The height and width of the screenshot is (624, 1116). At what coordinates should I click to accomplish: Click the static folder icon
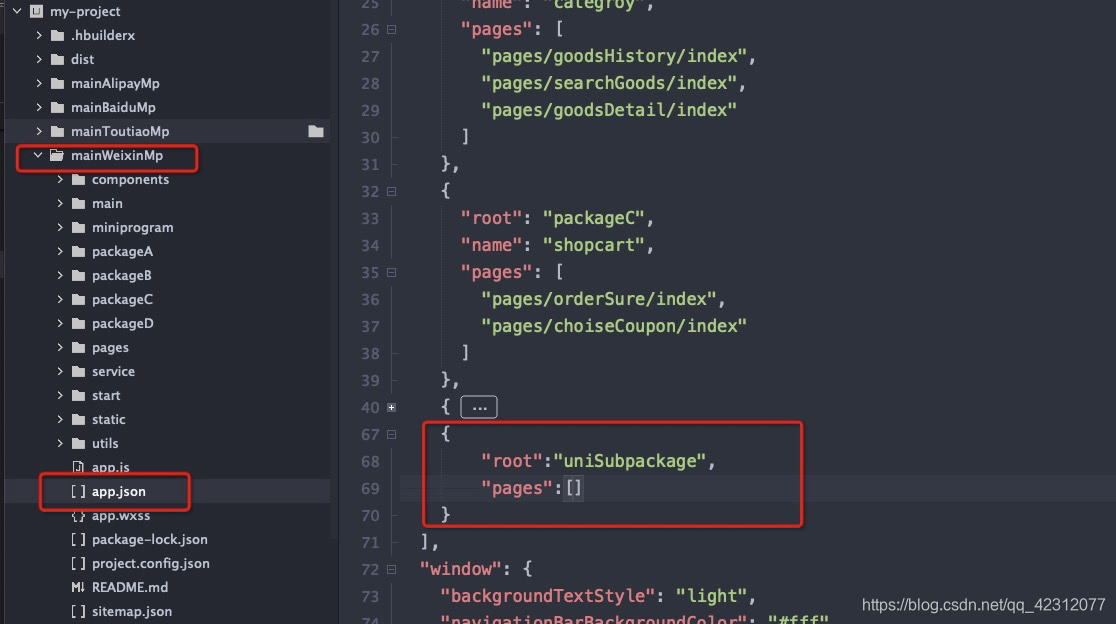pos(79,420)
